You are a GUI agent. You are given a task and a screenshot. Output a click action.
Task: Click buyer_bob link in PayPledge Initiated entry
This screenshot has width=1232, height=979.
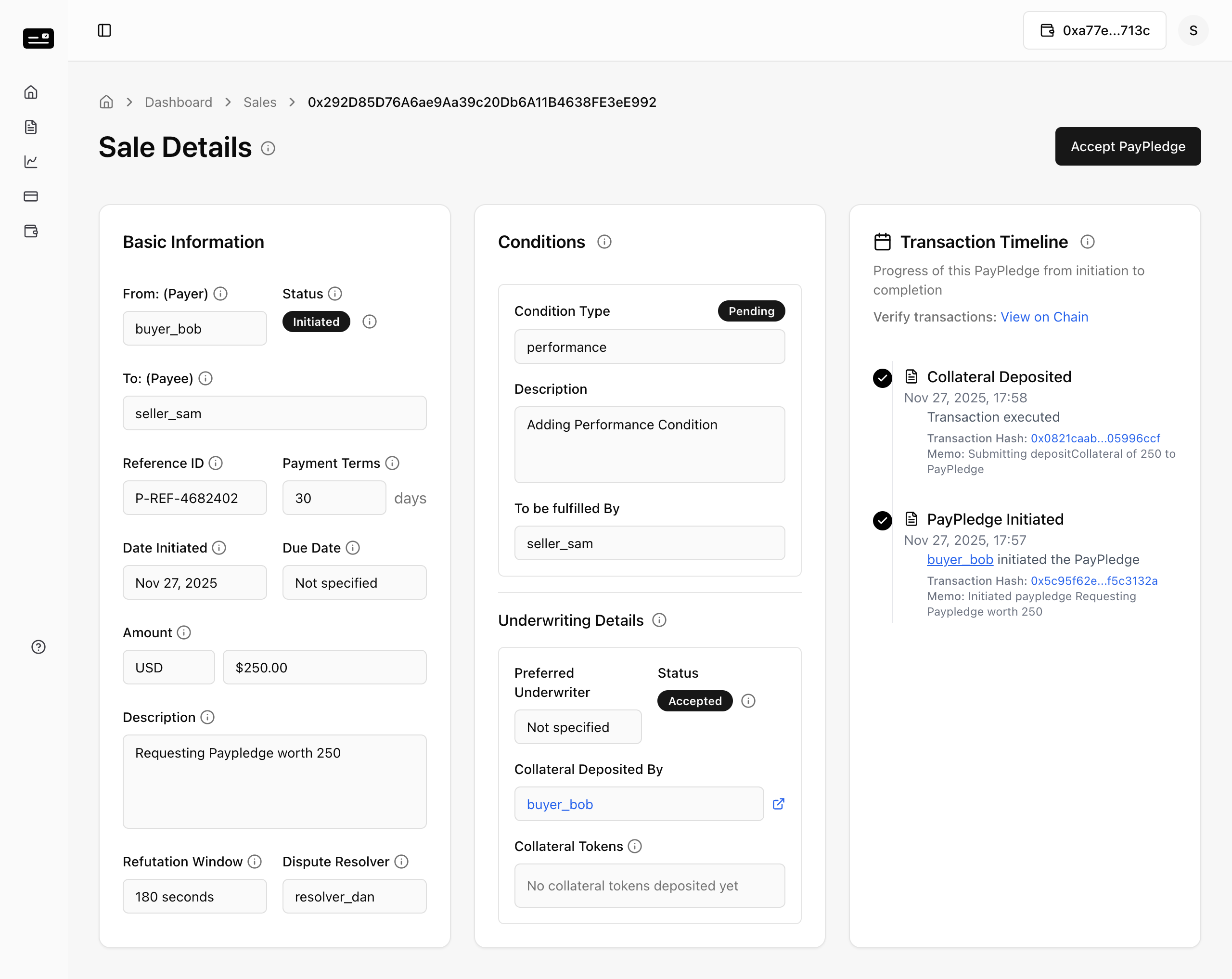[960, 559]
